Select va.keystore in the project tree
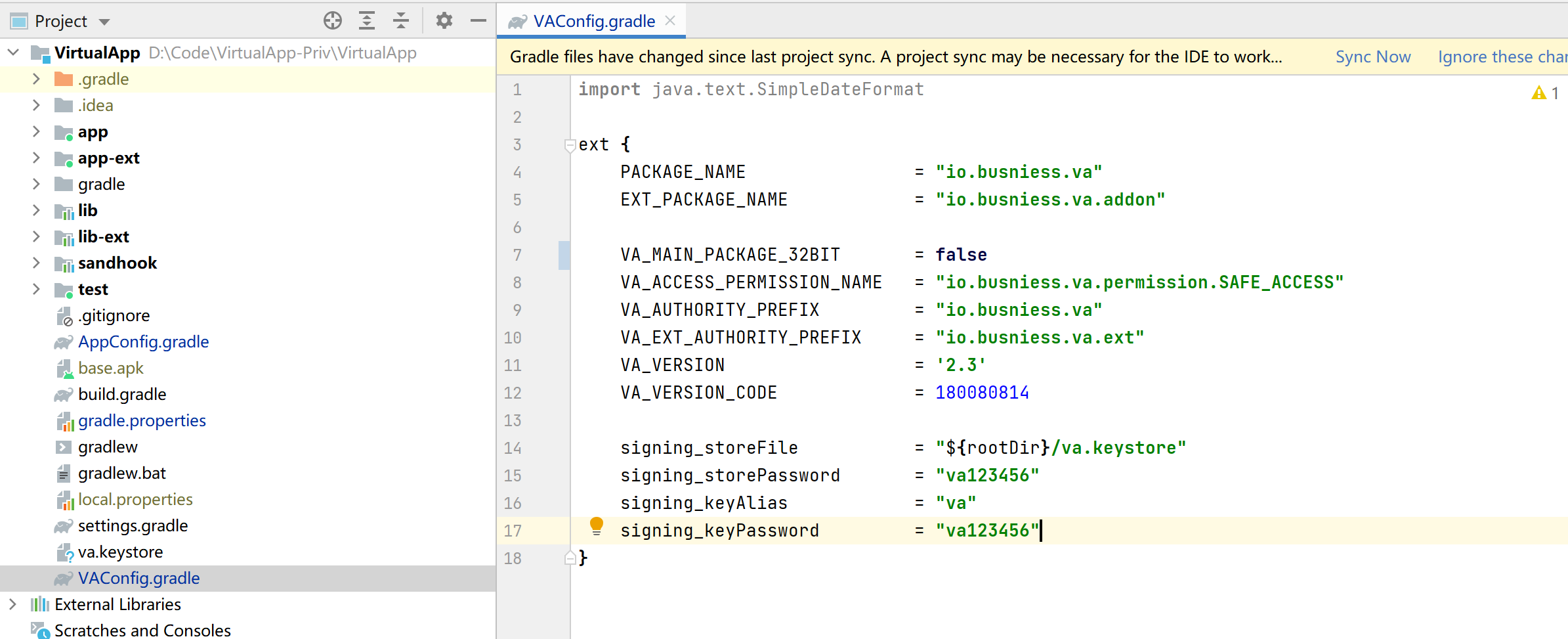This screenshot has height=639, width=1568. point(121,552)
